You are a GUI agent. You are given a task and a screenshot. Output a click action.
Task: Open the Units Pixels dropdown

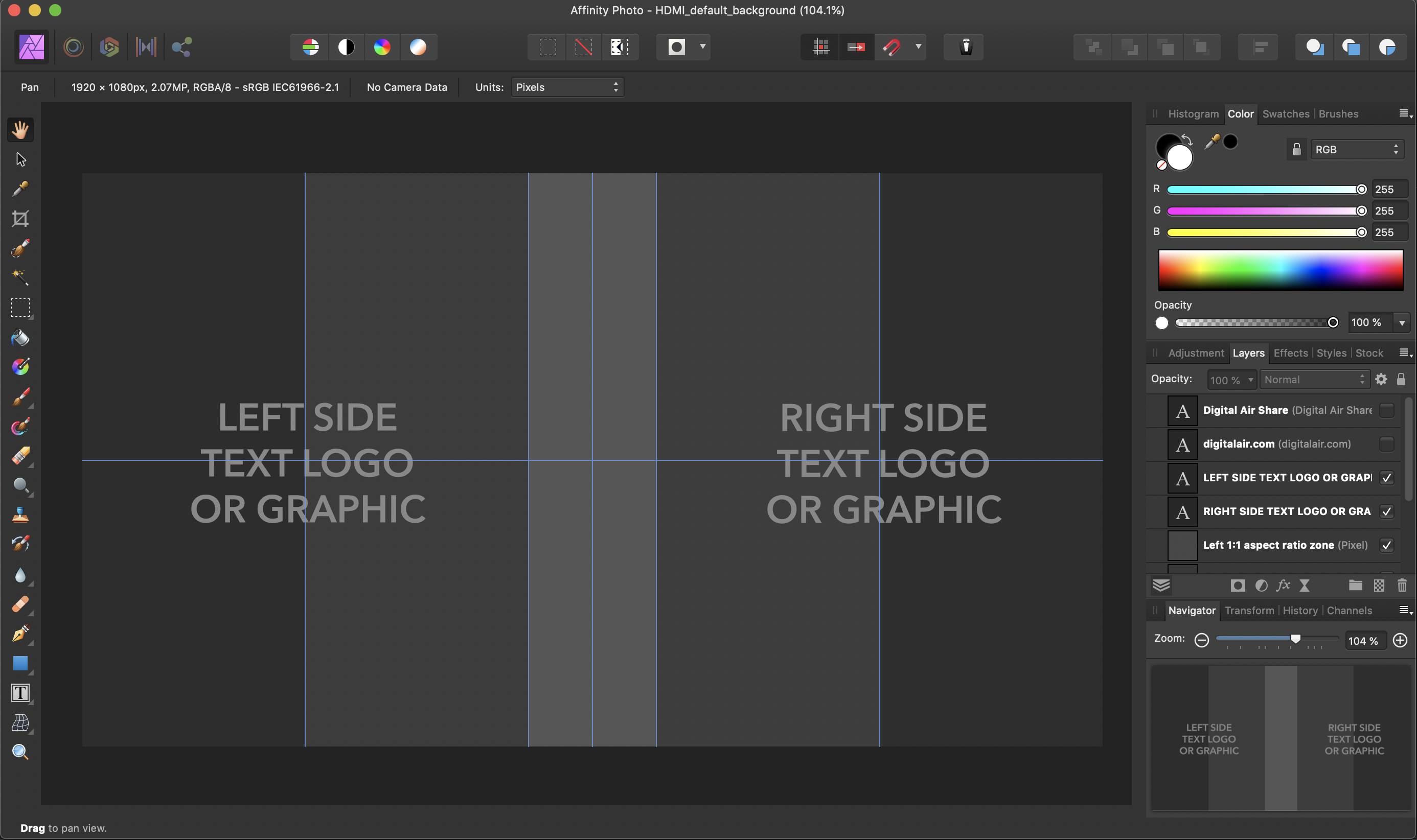567,87
